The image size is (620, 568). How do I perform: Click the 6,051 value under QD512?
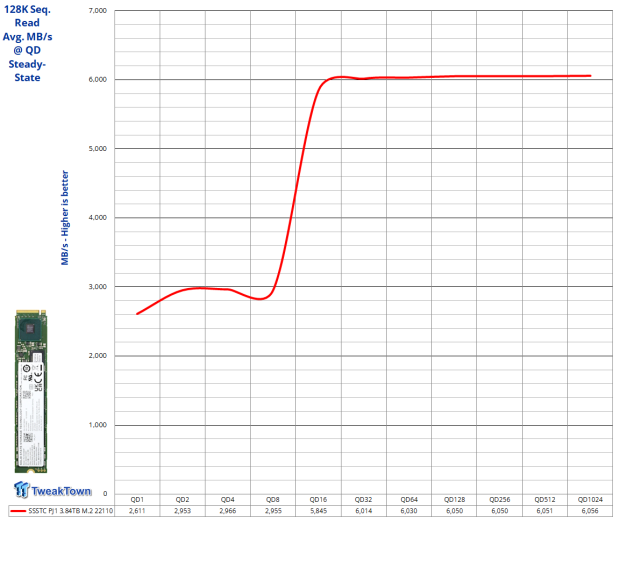click(x=545, y=511)
